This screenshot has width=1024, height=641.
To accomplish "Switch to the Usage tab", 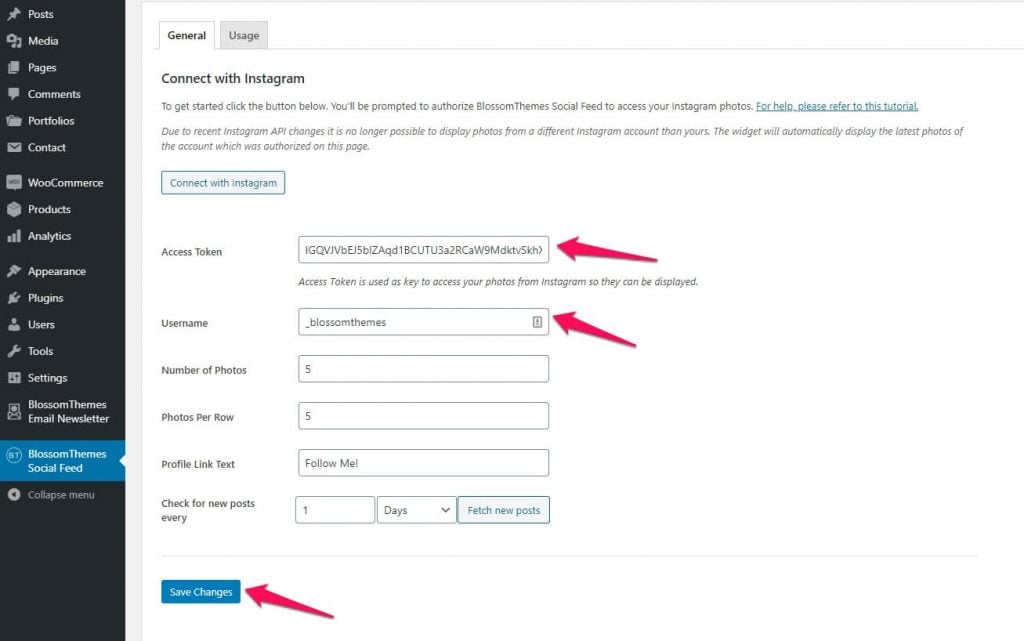I will (x=243, y=34).
